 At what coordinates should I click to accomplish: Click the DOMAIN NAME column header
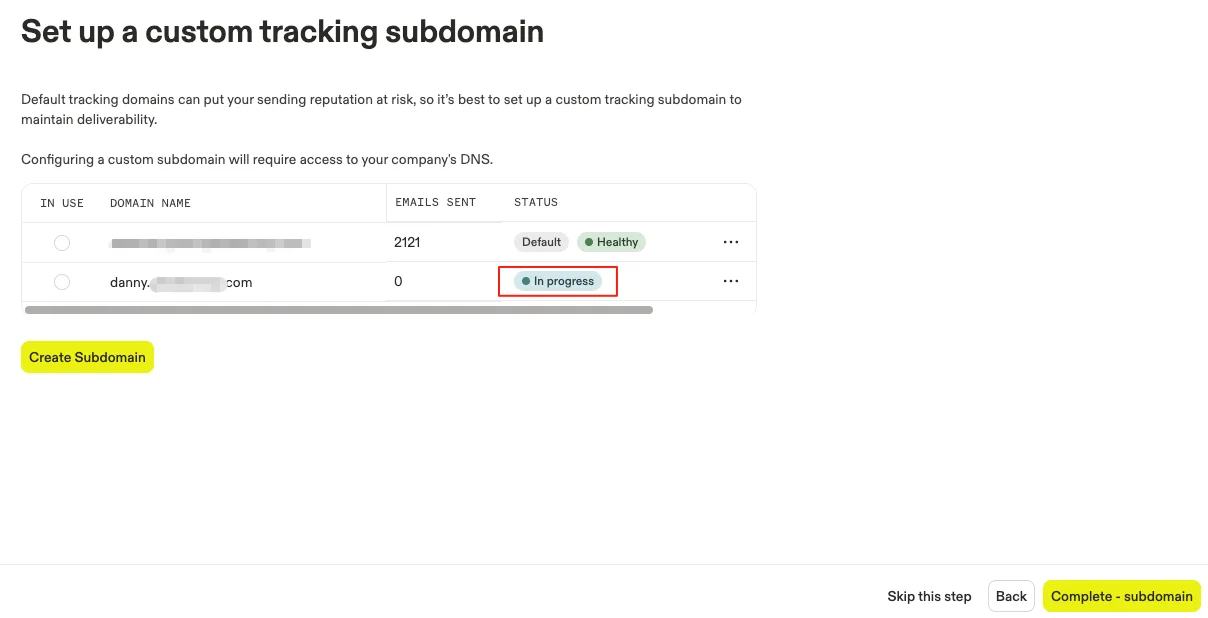pos(150,203)
